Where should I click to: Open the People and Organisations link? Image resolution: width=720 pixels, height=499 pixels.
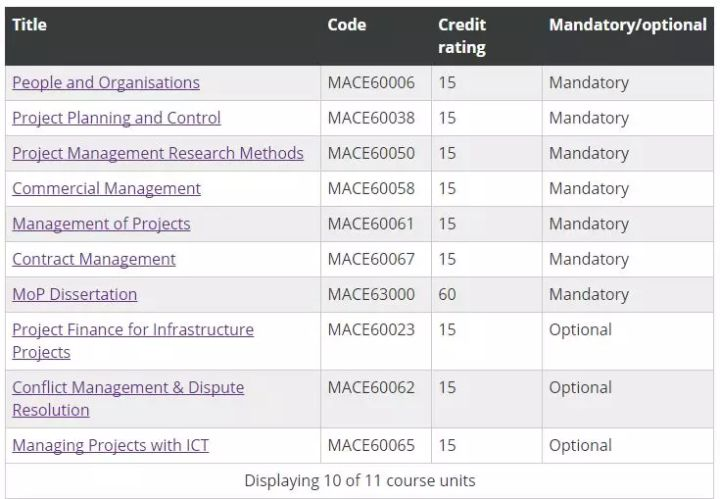click(106, 83)
